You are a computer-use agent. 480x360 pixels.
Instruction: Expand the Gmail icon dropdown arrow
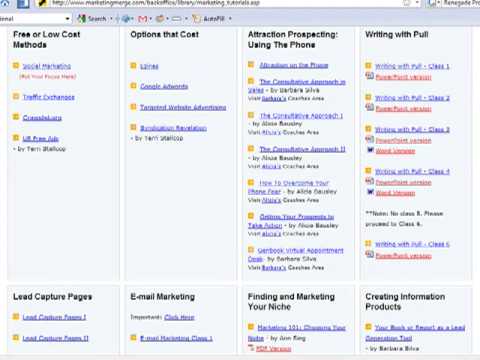coord(151,19)
